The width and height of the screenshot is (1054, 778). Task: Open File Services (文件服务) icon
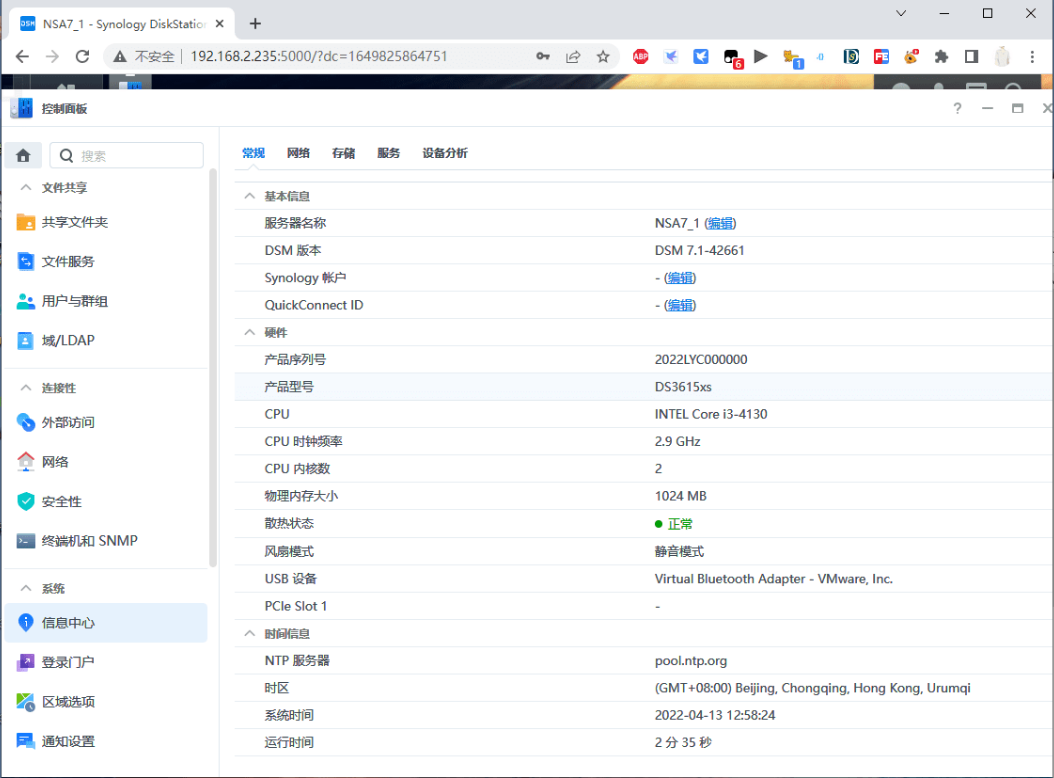[26, 262]
